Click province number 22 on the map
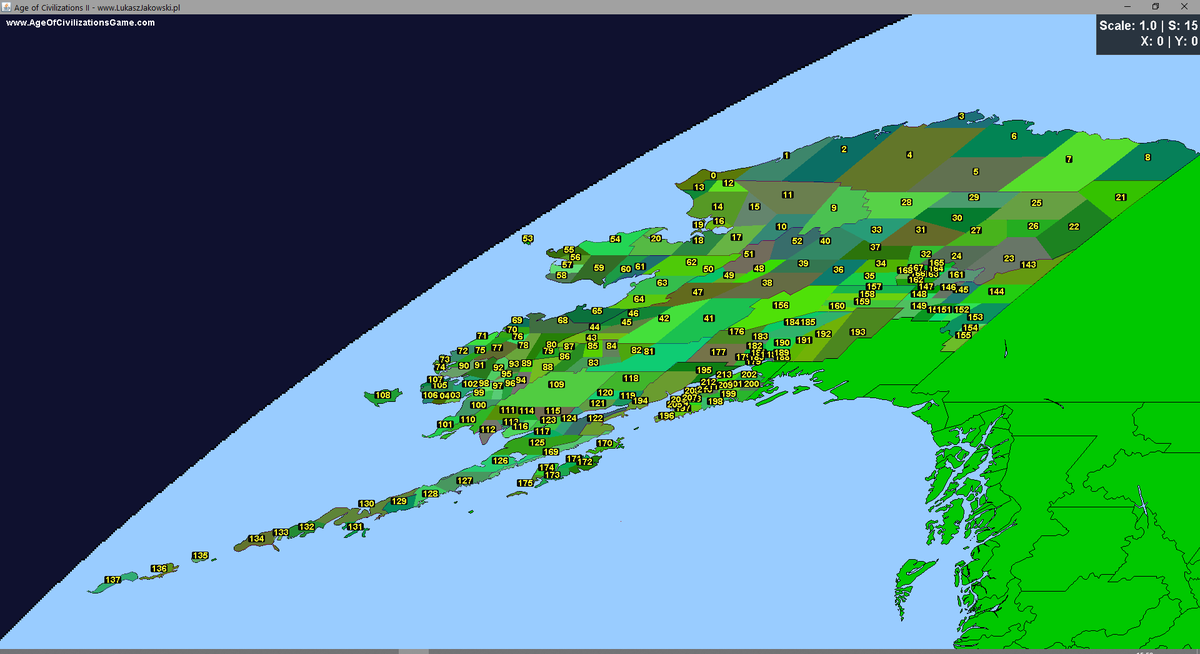Viewport: 1200px width, 654px height. click(x=1074, y=227)
